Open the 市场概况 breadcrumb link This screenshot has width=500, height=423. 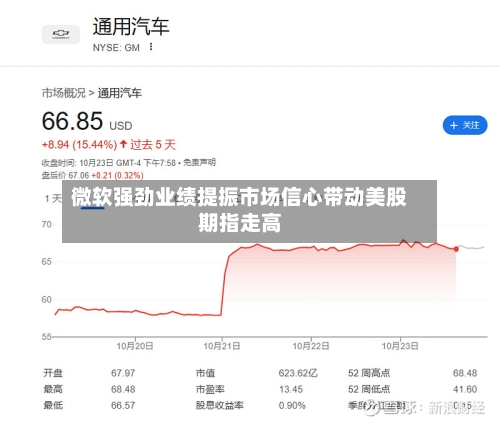point(64,93)
